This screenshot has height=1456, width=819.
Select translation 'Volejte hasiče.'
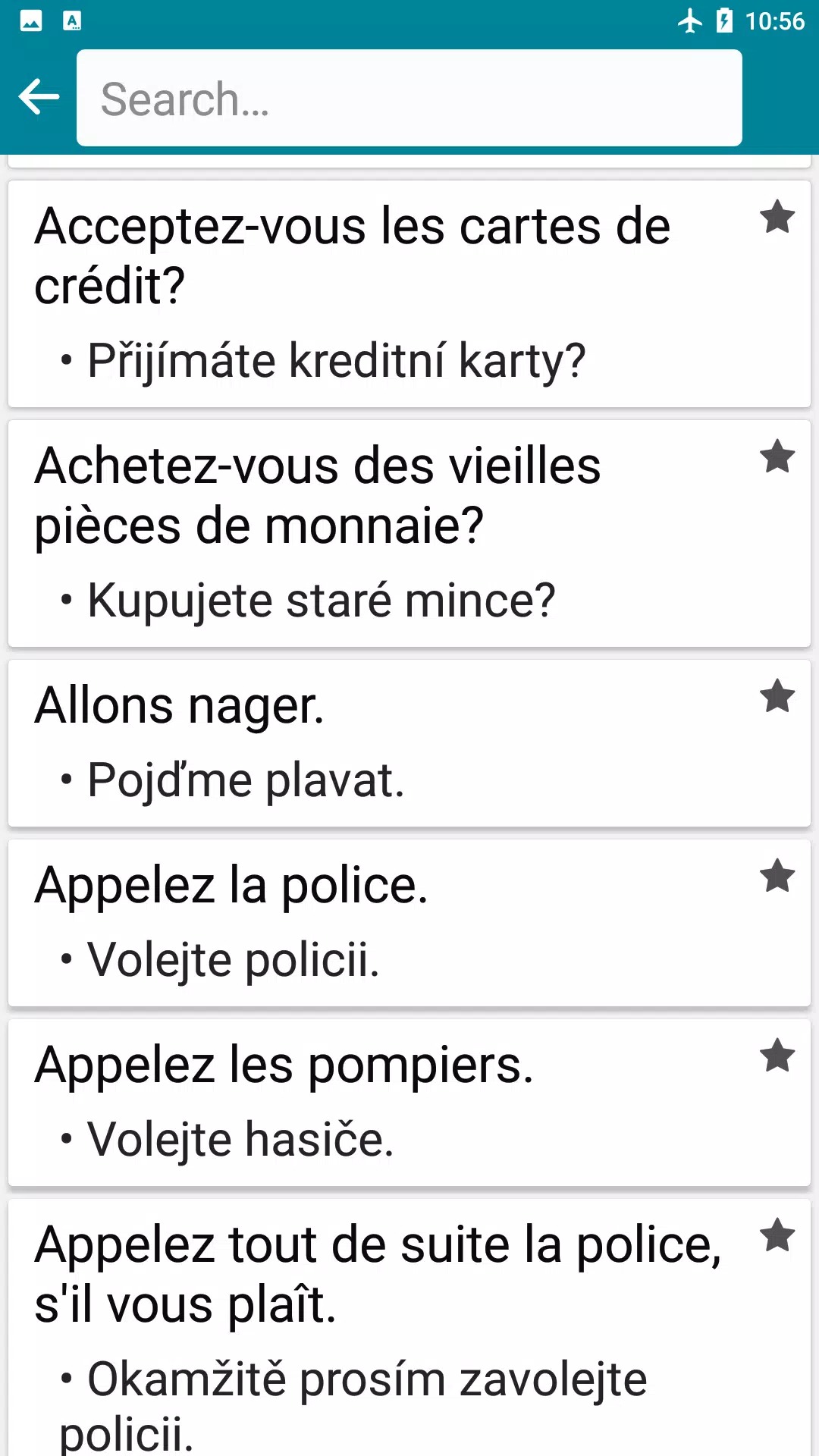click(x=240, y=1140)
